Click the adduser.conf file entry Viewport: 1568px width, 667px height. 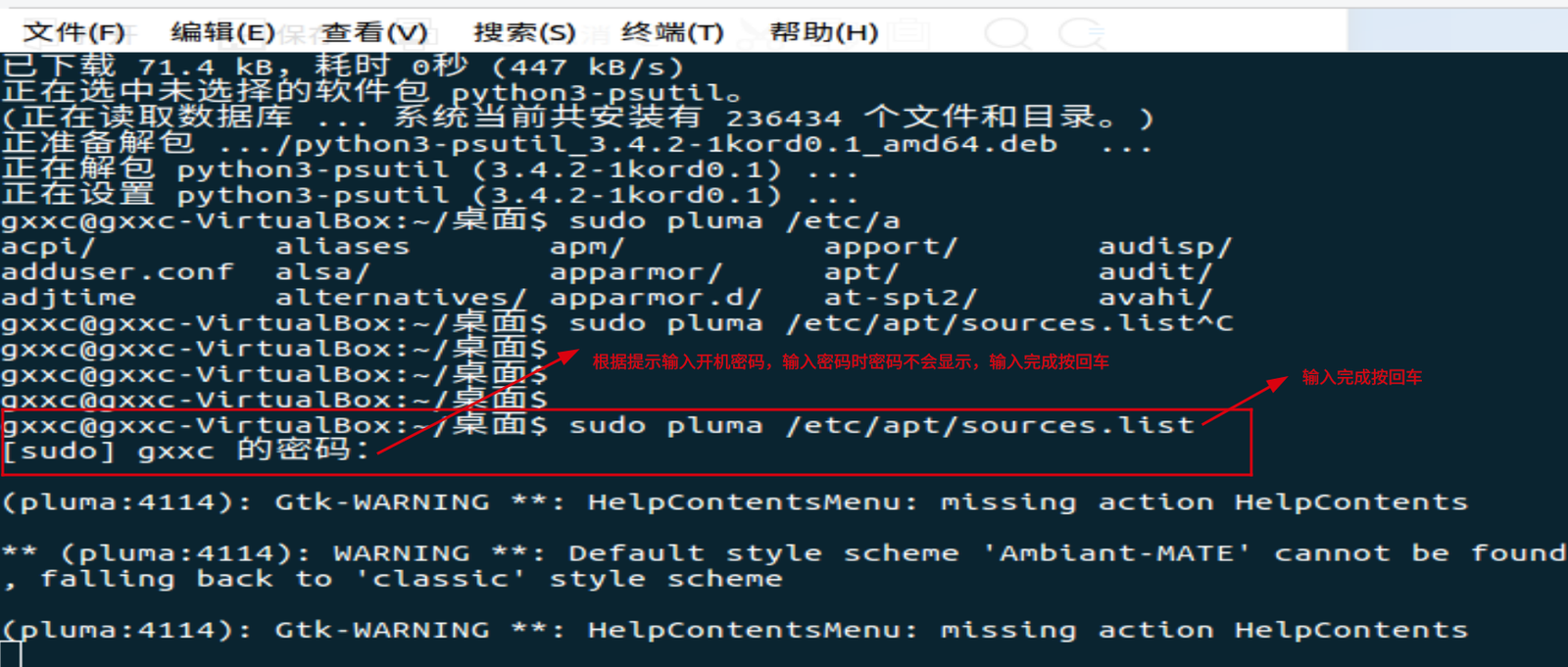(118, 272)
